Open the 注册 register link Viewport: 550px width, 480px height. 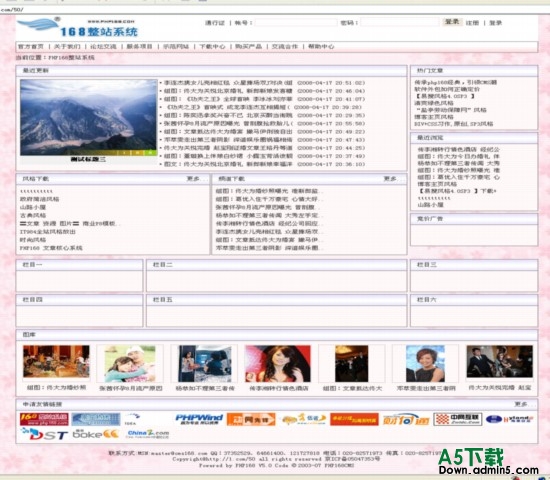pyautogui.click(x=472, y=23)
